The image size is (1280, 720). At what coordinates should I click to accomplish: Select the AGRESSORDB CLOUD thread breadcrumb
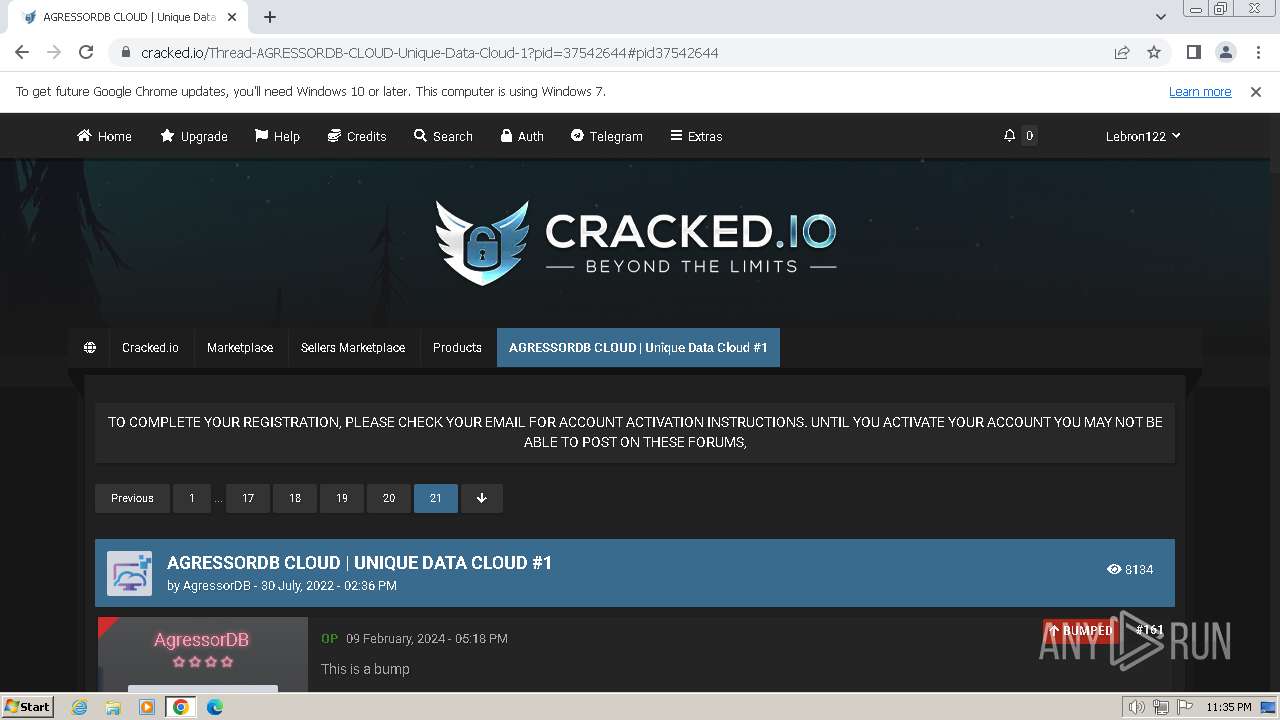coord(638,347)
